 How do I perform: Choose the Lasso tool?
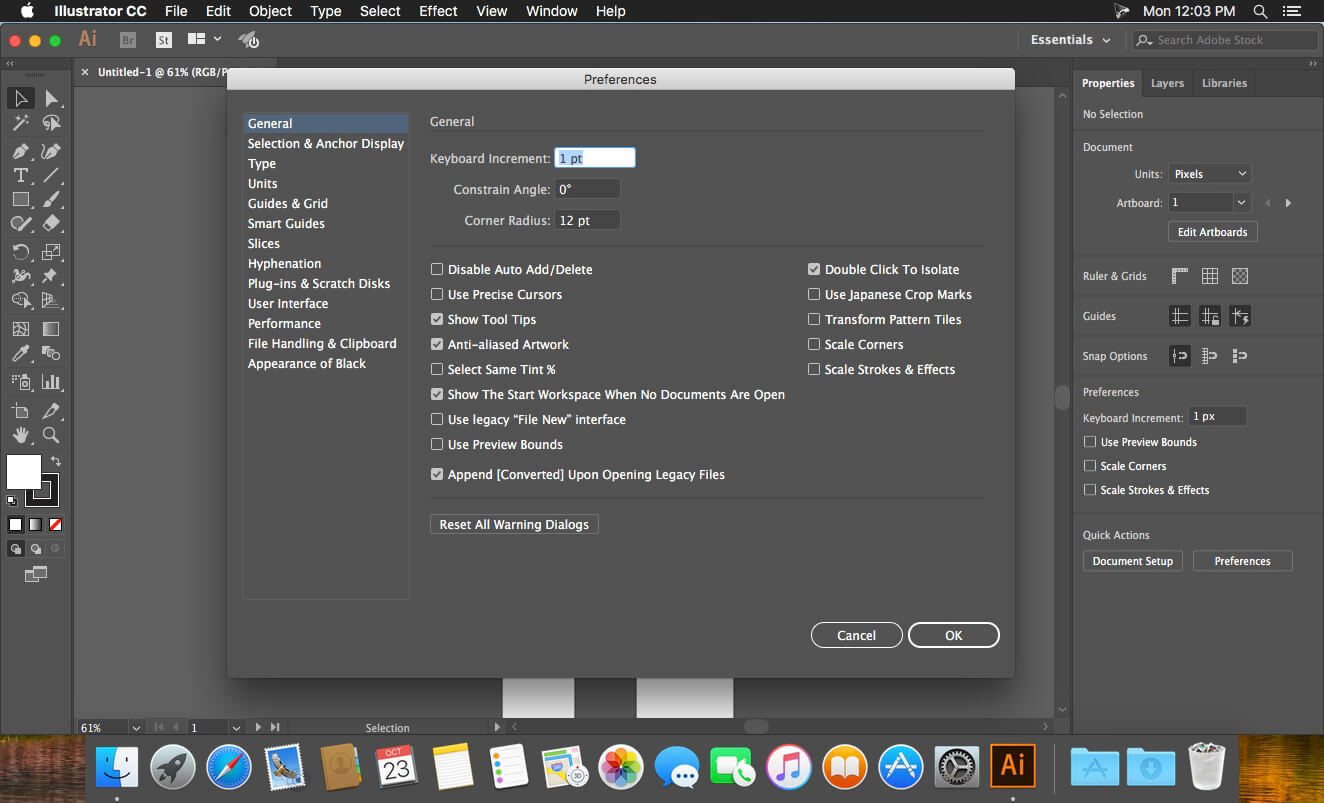51,123
